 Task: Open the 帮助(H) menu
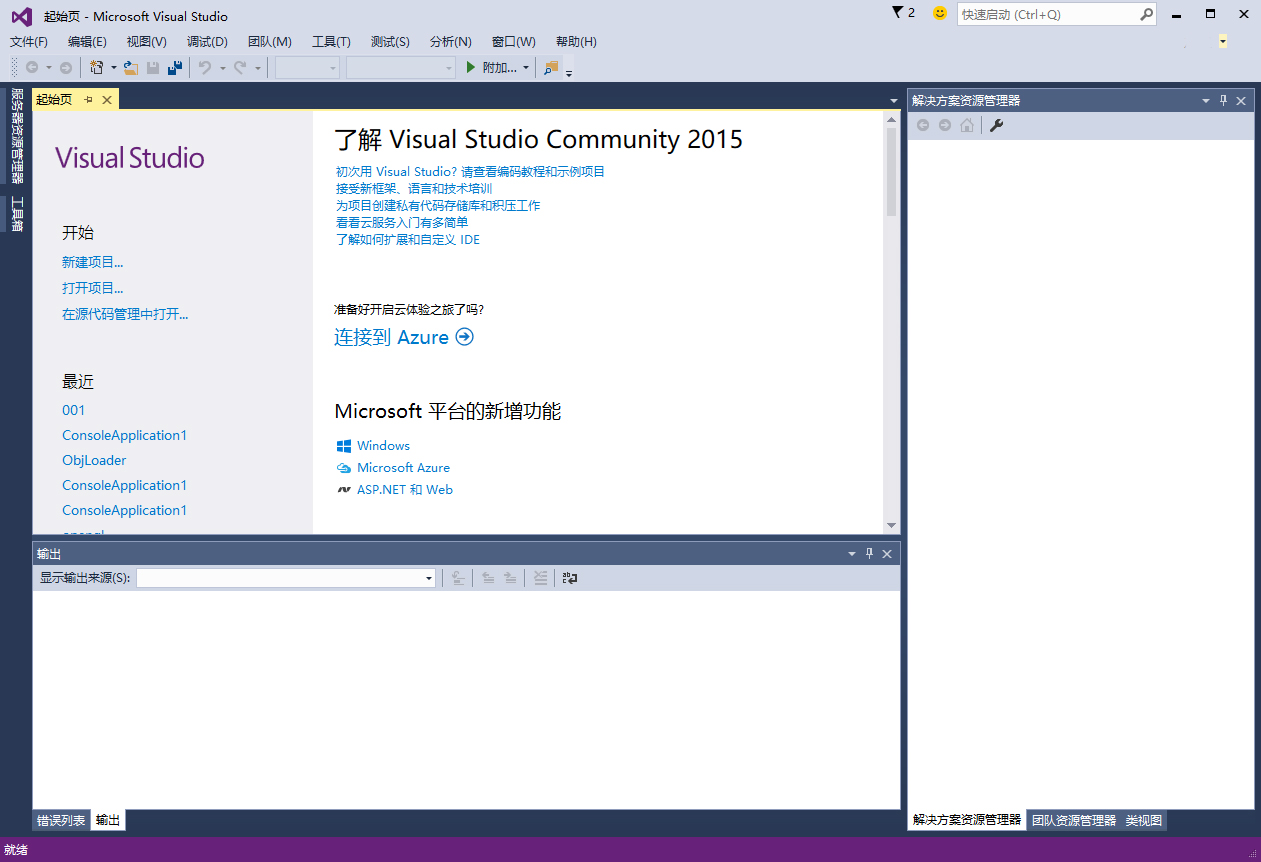pyautogui.click(x=576, y=41)
